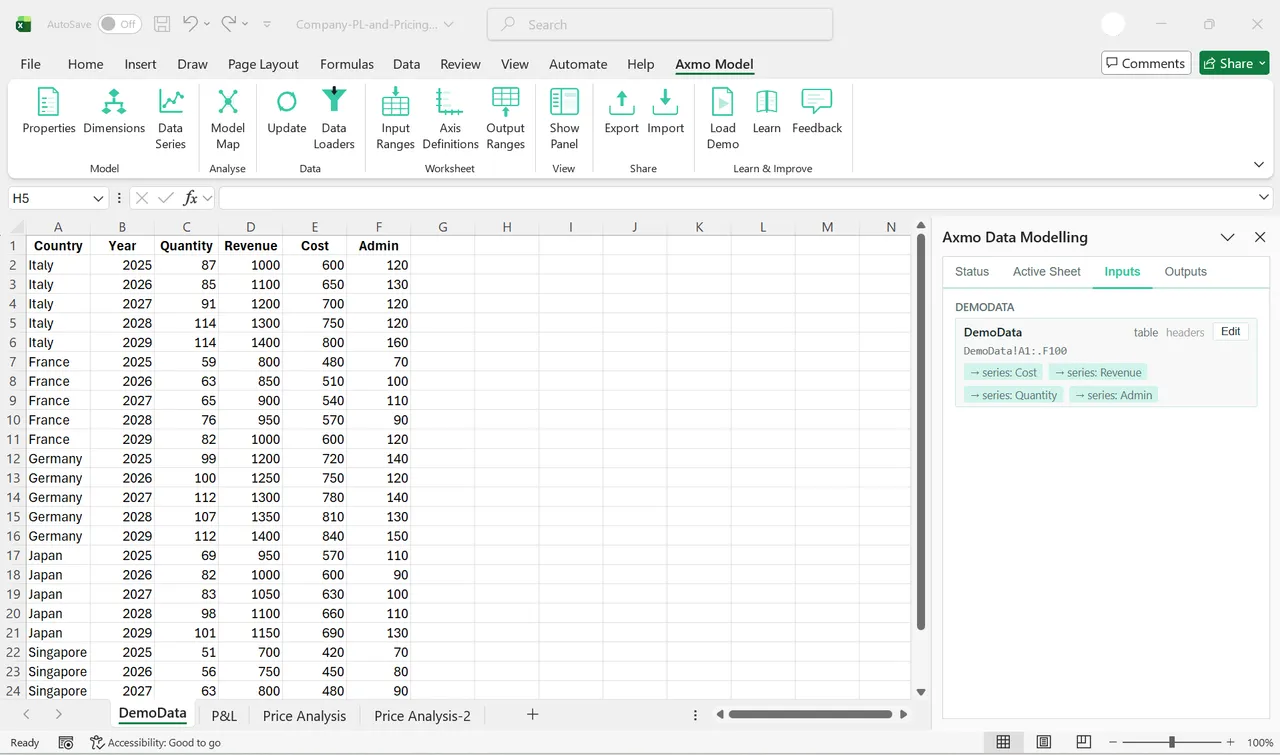Open the Customize Quick Access Toolbar dropdown
The width and height of the screenshot is (1280, 755).
(x=267, y=24)
